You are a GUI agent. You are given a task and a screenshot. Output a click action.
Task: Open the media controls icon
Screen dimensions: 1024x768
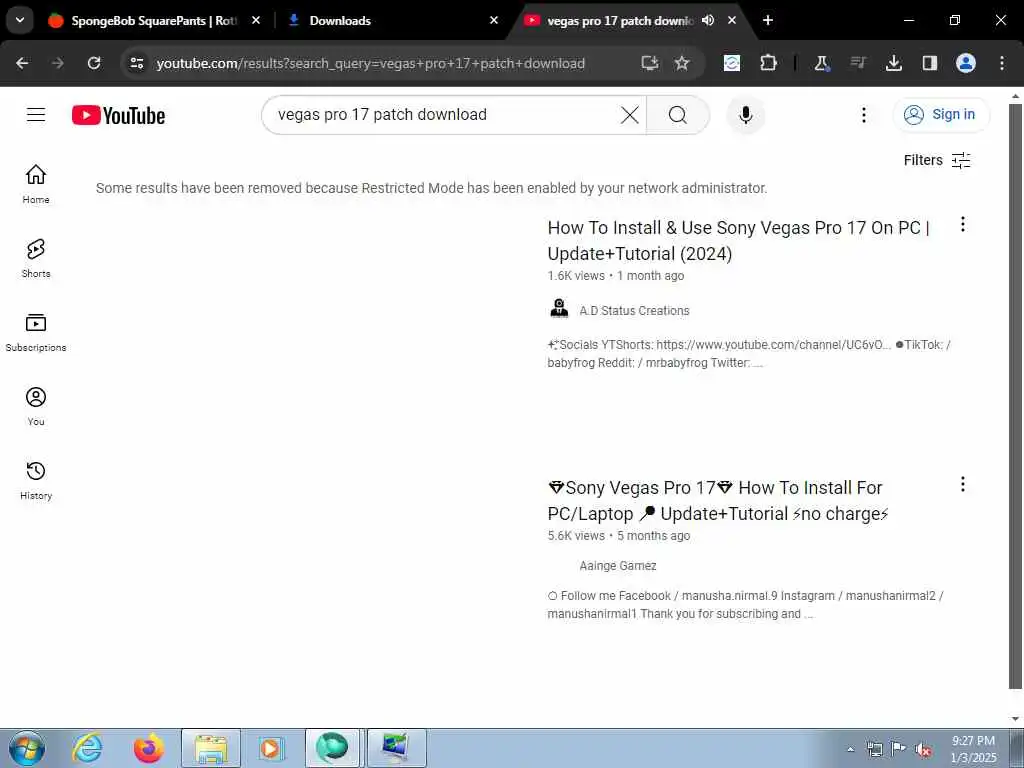point(858,63)
